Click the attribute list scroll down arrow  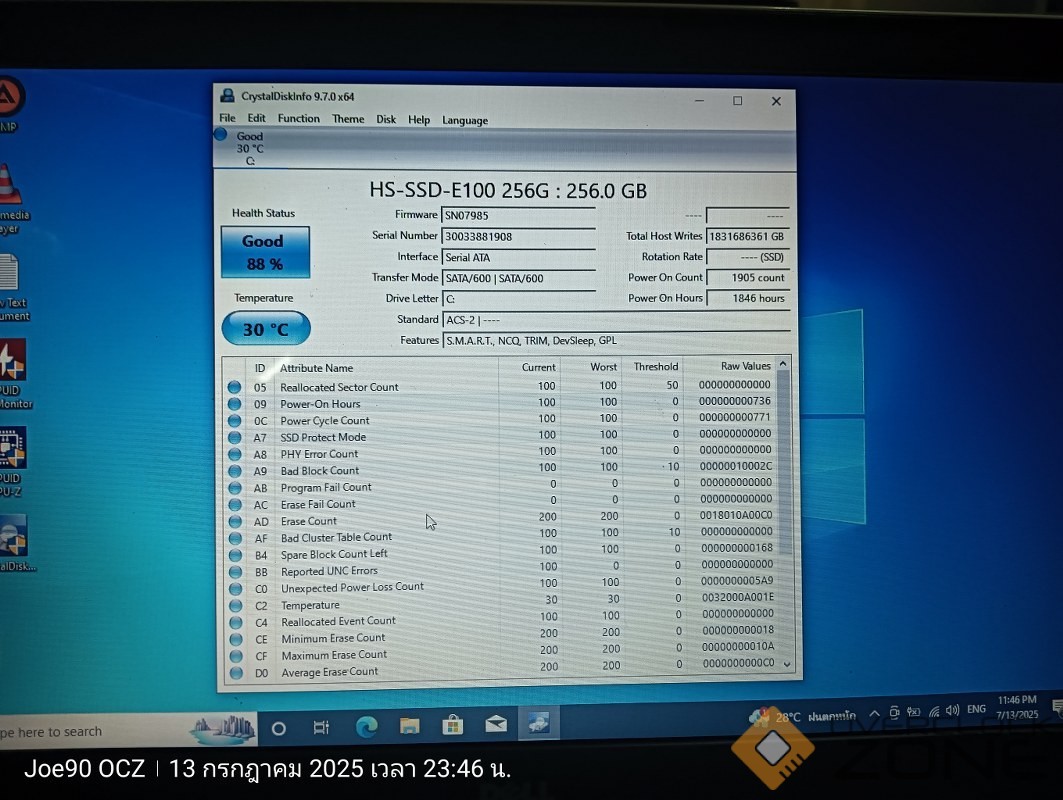[x=787, y=664]
